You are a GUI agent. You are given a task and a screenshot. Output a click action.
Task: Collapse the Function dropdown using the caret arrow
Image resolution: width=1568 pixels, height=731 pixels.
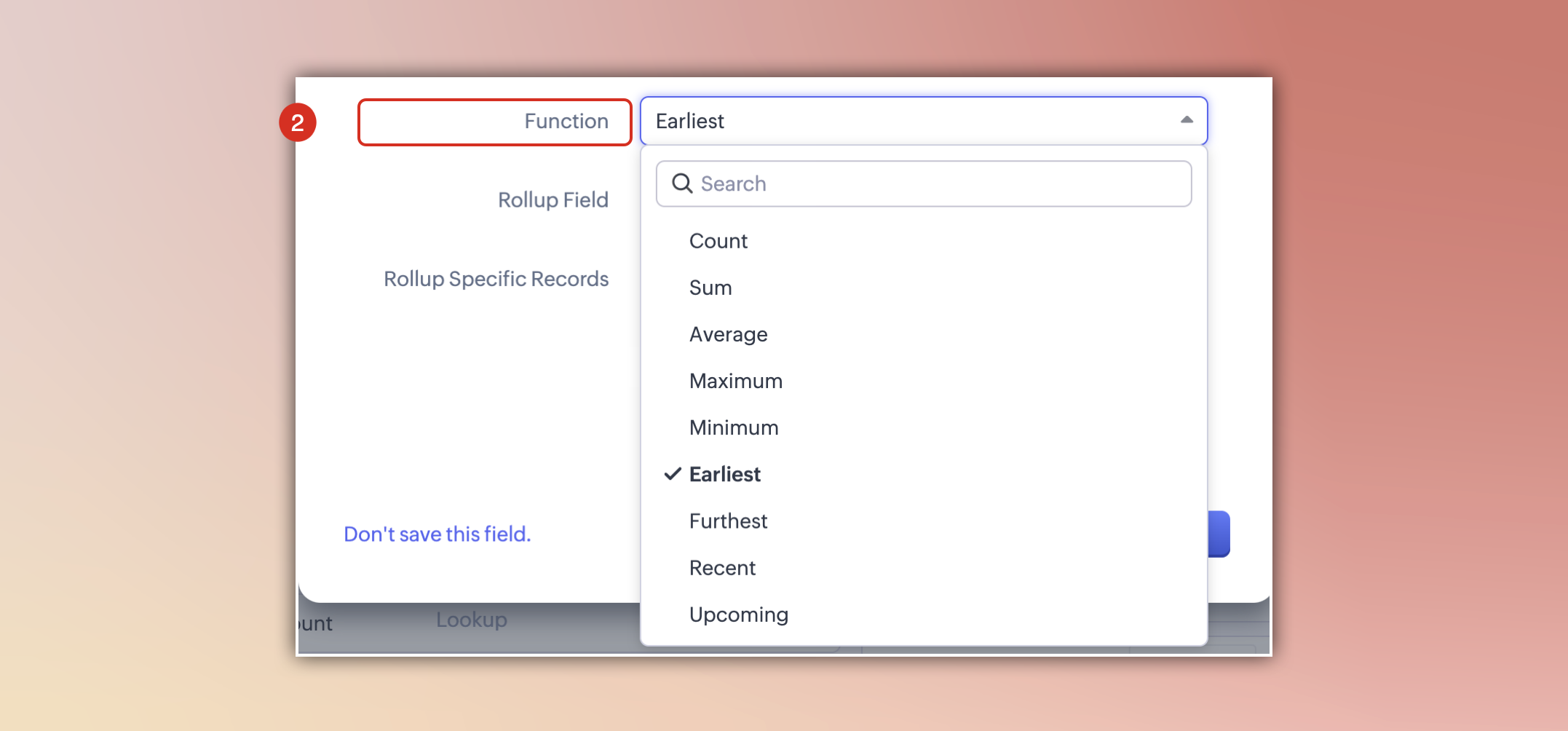tap(1187, 120)
